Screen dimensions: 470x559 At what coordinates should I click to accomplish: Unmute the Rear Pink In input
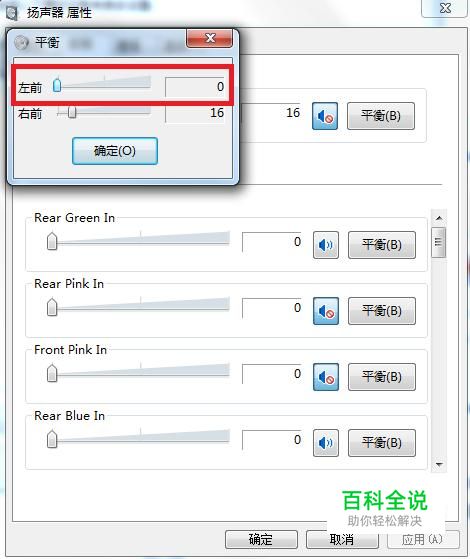click(326, 311)
